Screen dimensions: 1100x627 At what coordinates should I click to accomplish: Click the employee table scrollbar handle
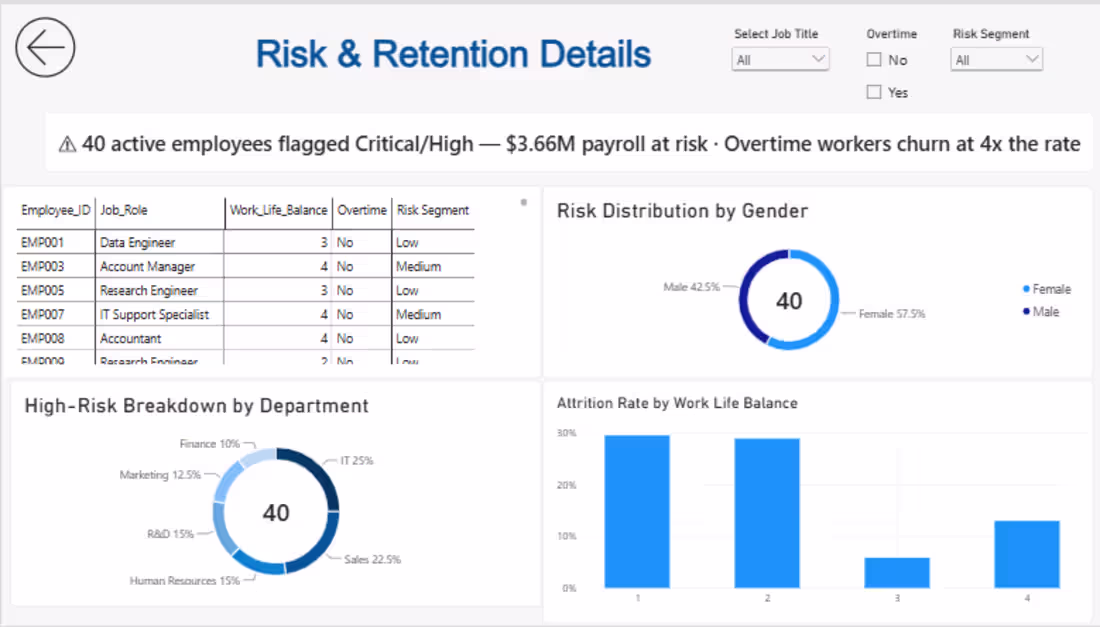coord(523,203)
